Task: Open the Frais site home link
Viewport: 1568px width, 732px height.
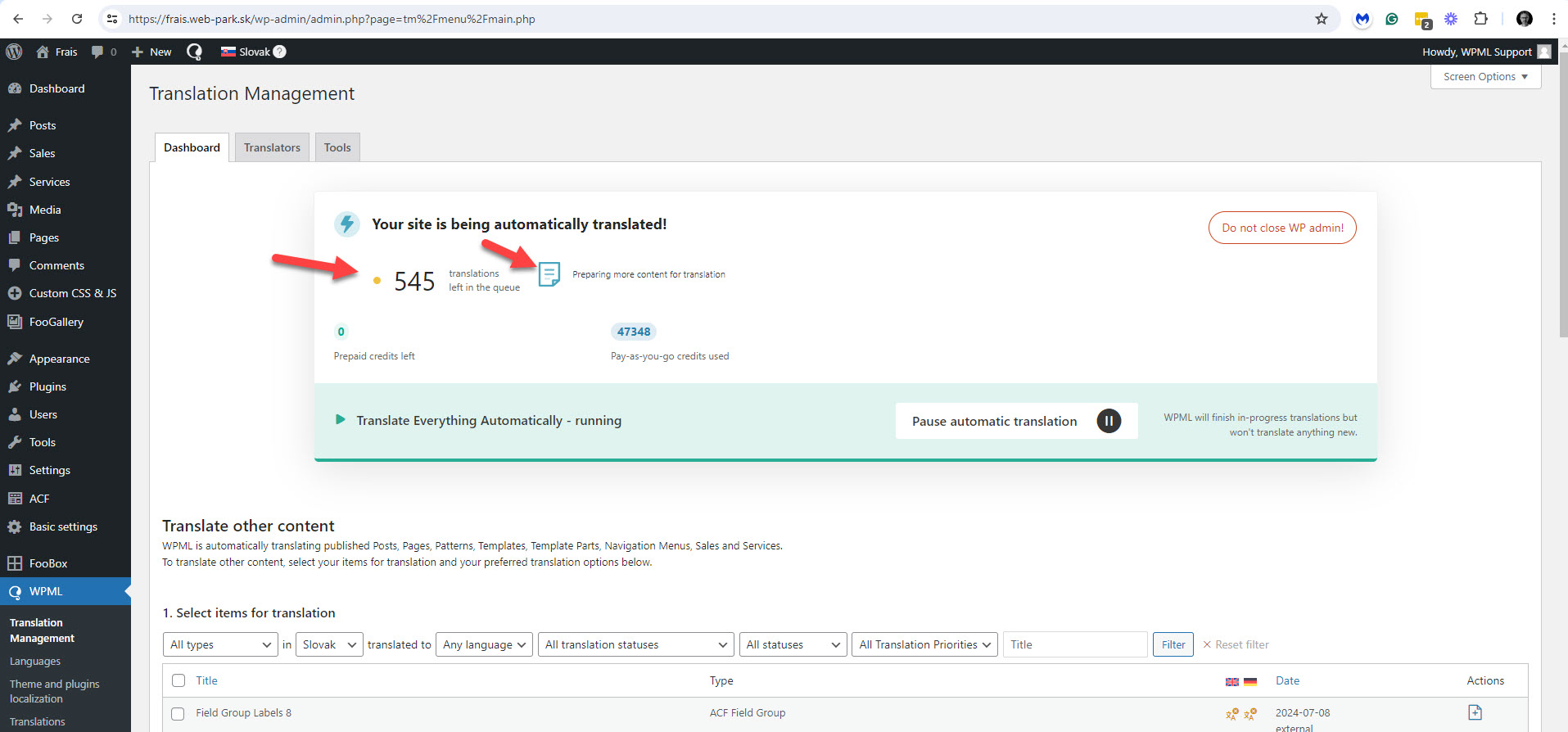Action: [56, 52]
